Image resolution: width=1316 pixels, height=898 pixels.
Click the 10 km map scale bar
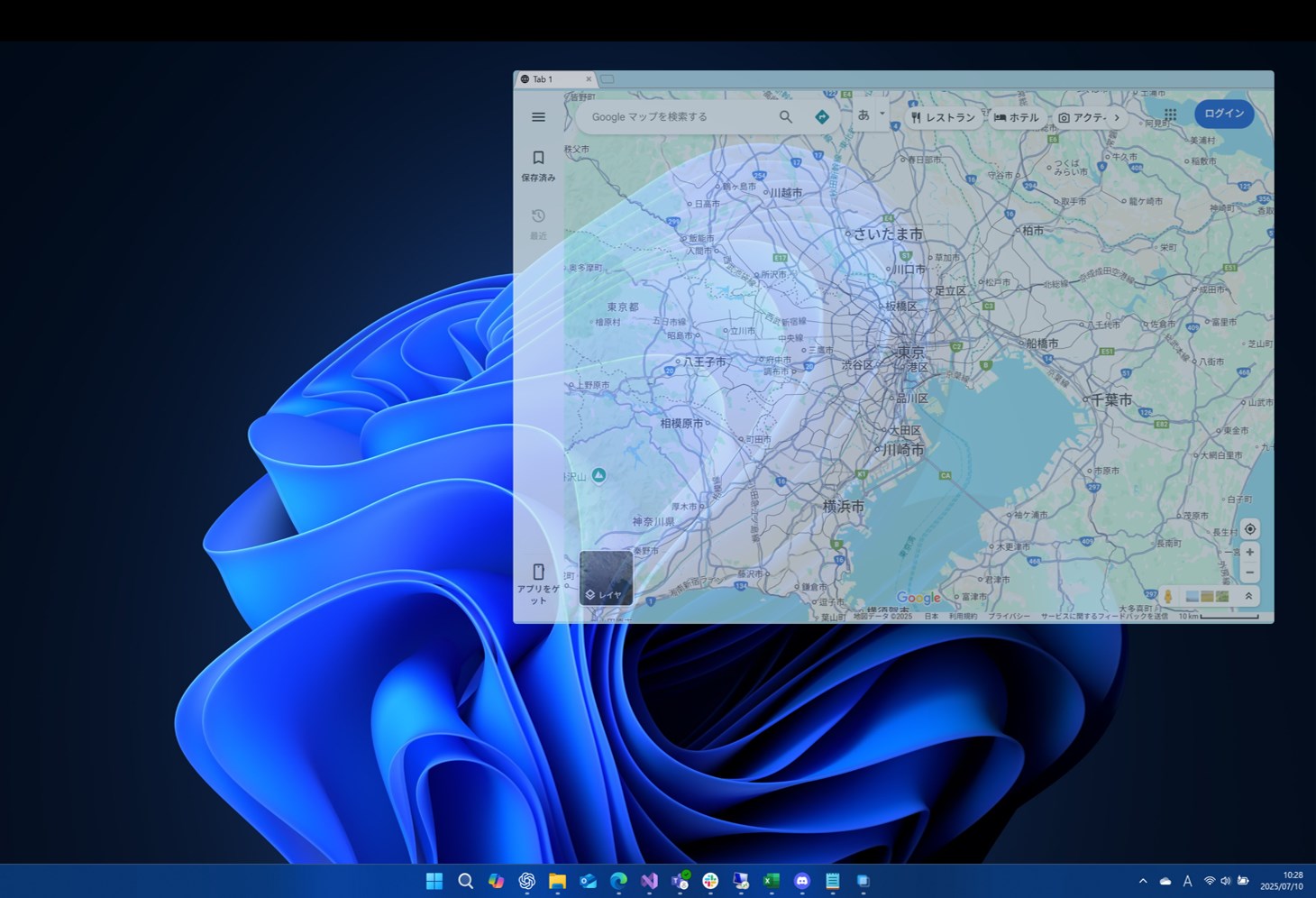coord(1219,617)
